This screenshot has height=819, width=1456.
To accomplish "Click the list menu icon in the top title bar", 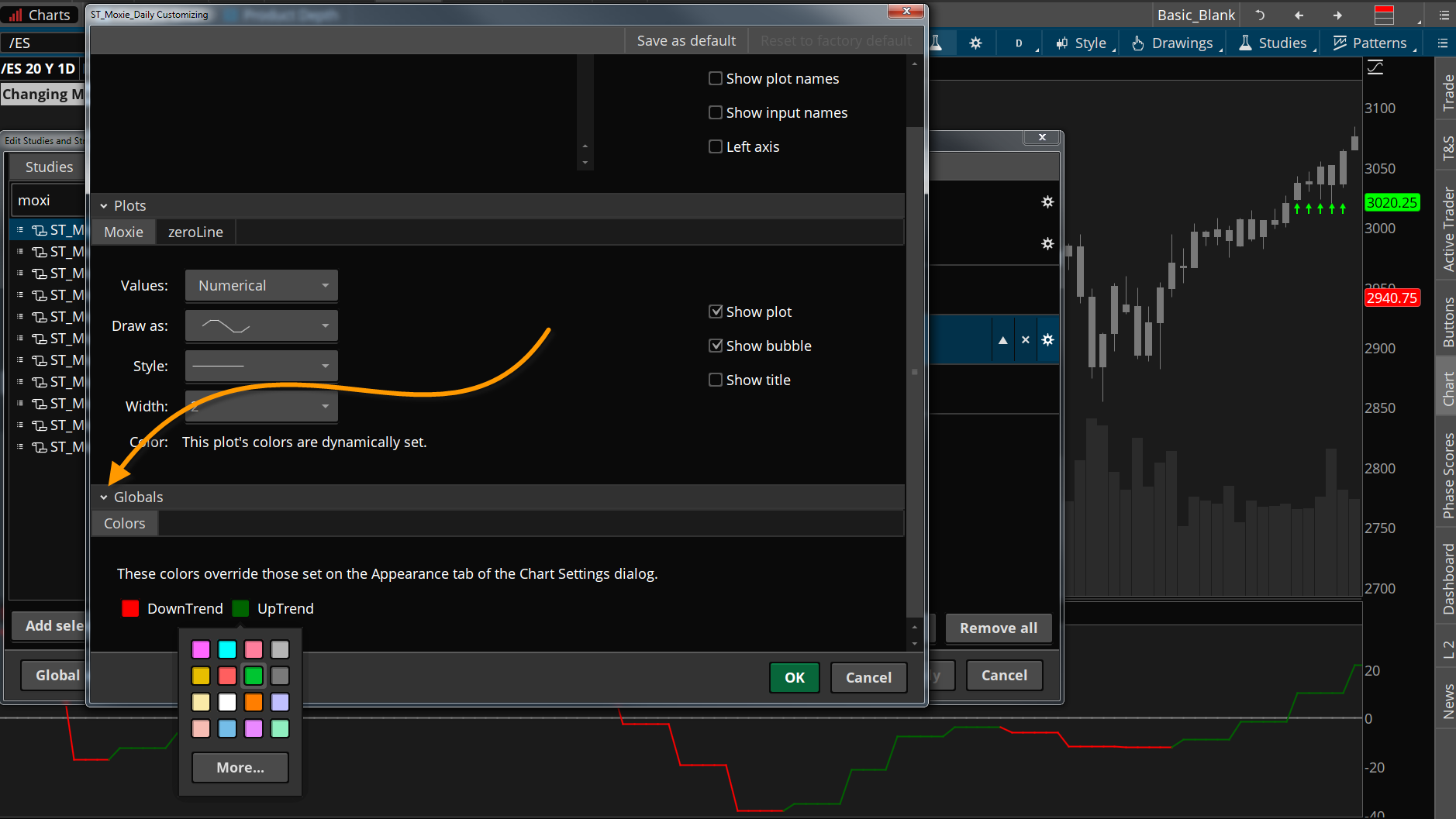I will (1444, 15).
